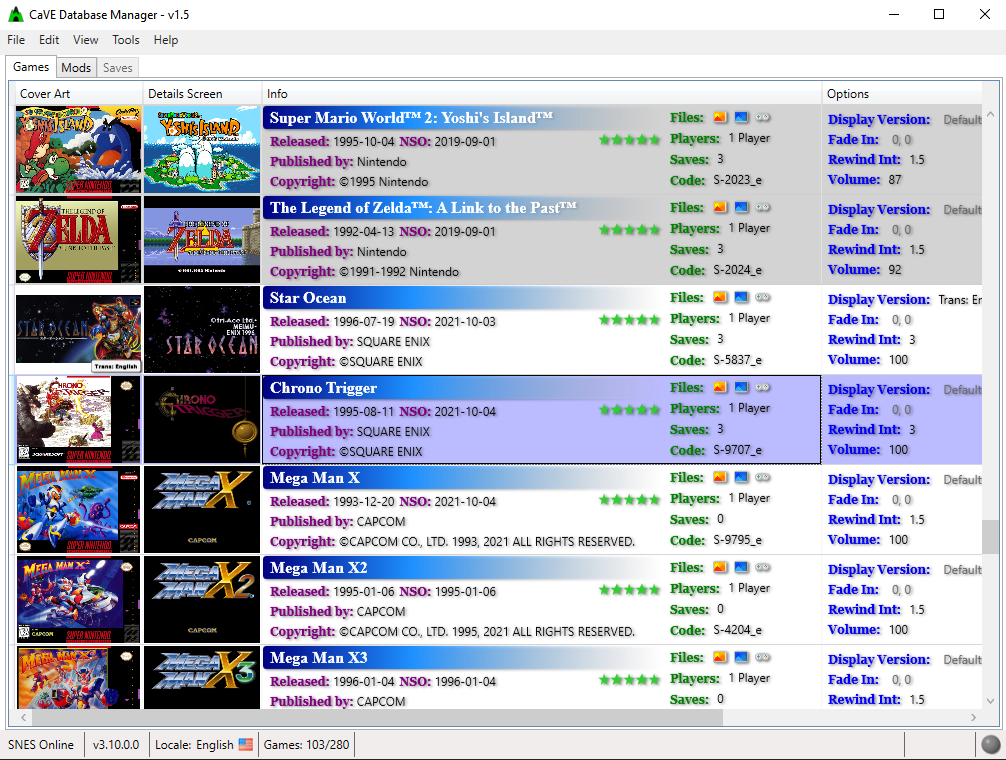Select the Mega Man X cover art thumbnail
1006x760 pixels.
[78, 510]
